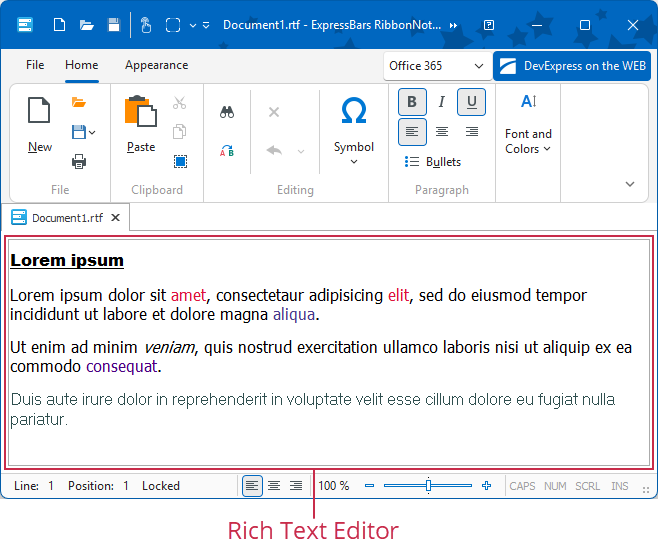Click the Lorem ipsum heading text
The image size is (658, 540).
67,261
